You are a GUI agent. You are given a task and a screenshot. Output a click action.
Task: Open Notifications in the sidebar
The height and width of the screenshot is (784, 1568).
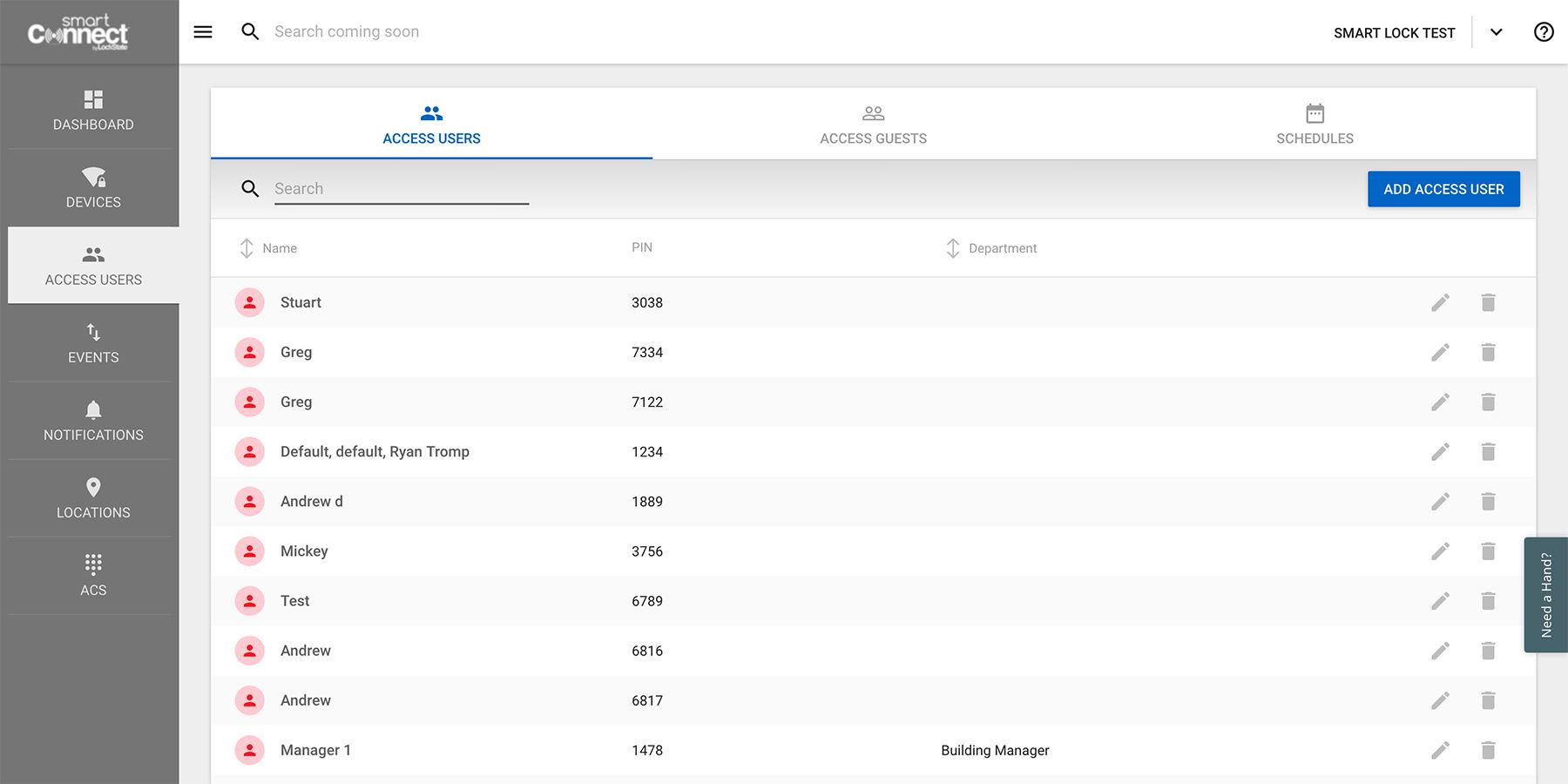point(93,421)
